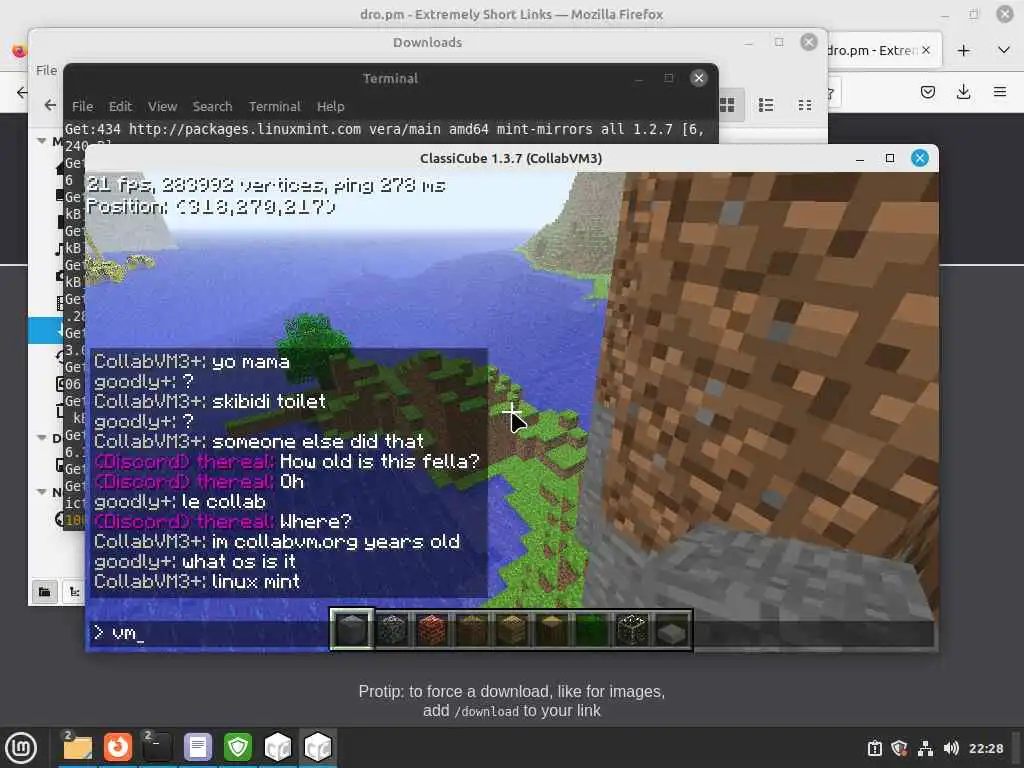Switch to Firefox from the taskbar
The image size is (1024, 768).
[118, 747]
